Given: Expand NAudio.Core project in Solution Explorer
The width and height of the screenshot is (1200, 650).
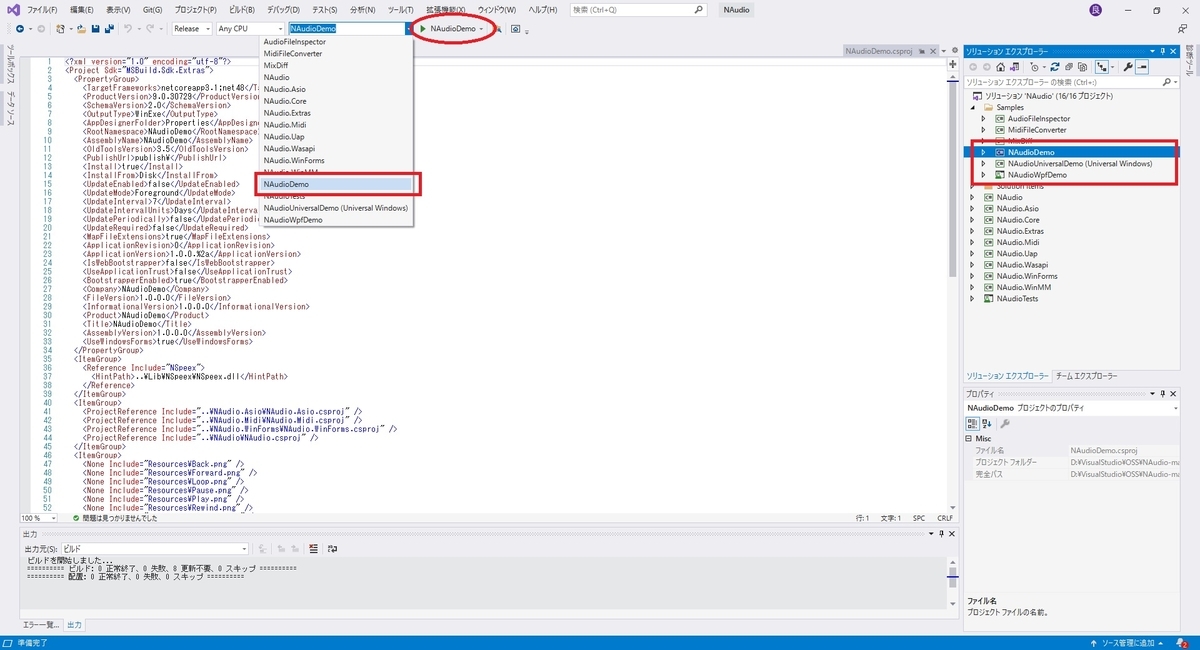Looking at the screenshot, I should click(973, 220).
